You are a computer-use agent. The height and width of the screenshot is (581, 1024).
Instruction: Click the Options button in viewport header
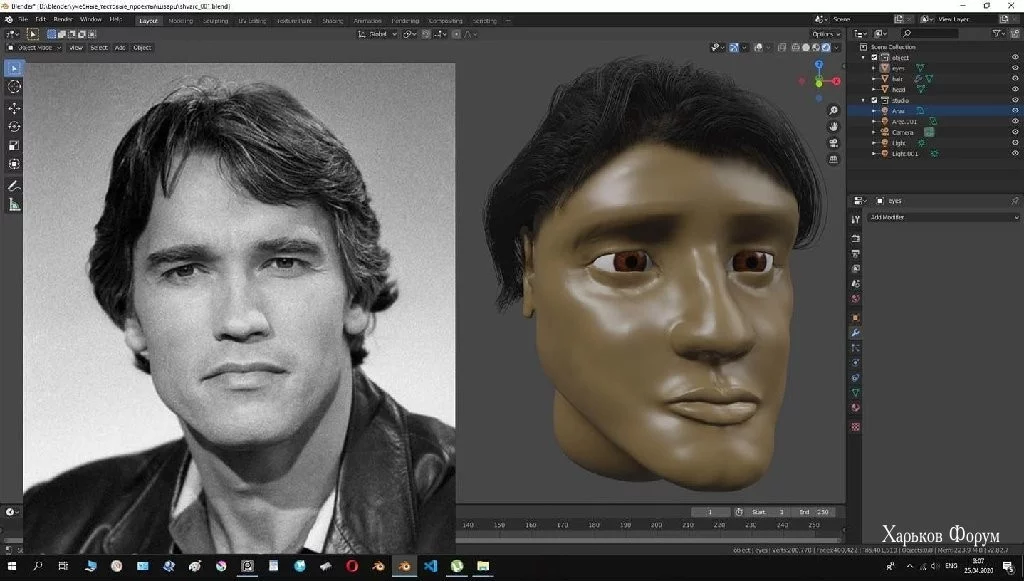[x=825, y=34]
